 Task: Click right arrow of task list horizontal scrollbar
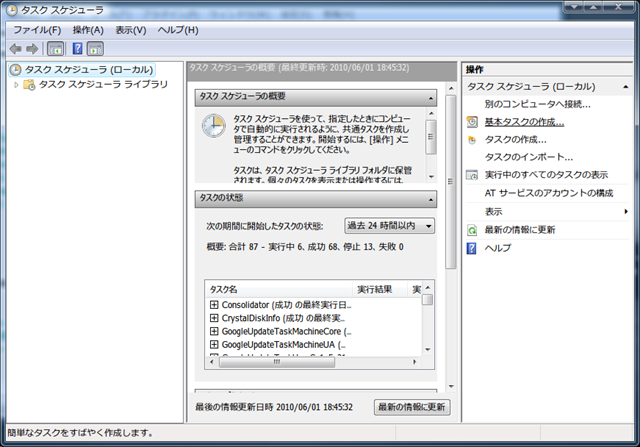[415, 362]
